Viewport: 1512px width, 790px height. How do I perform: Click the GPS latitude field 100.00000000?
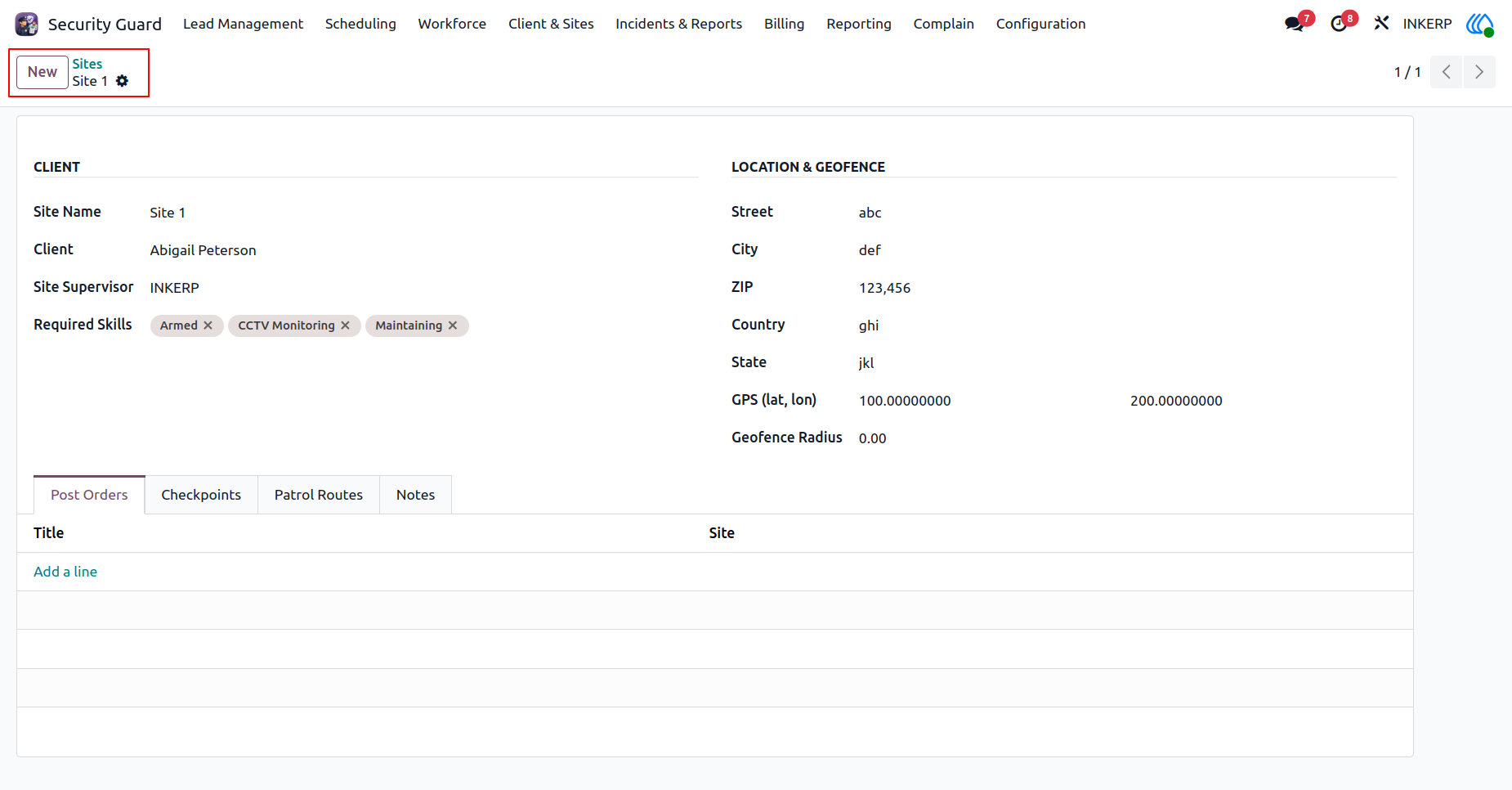coord(991,401)
